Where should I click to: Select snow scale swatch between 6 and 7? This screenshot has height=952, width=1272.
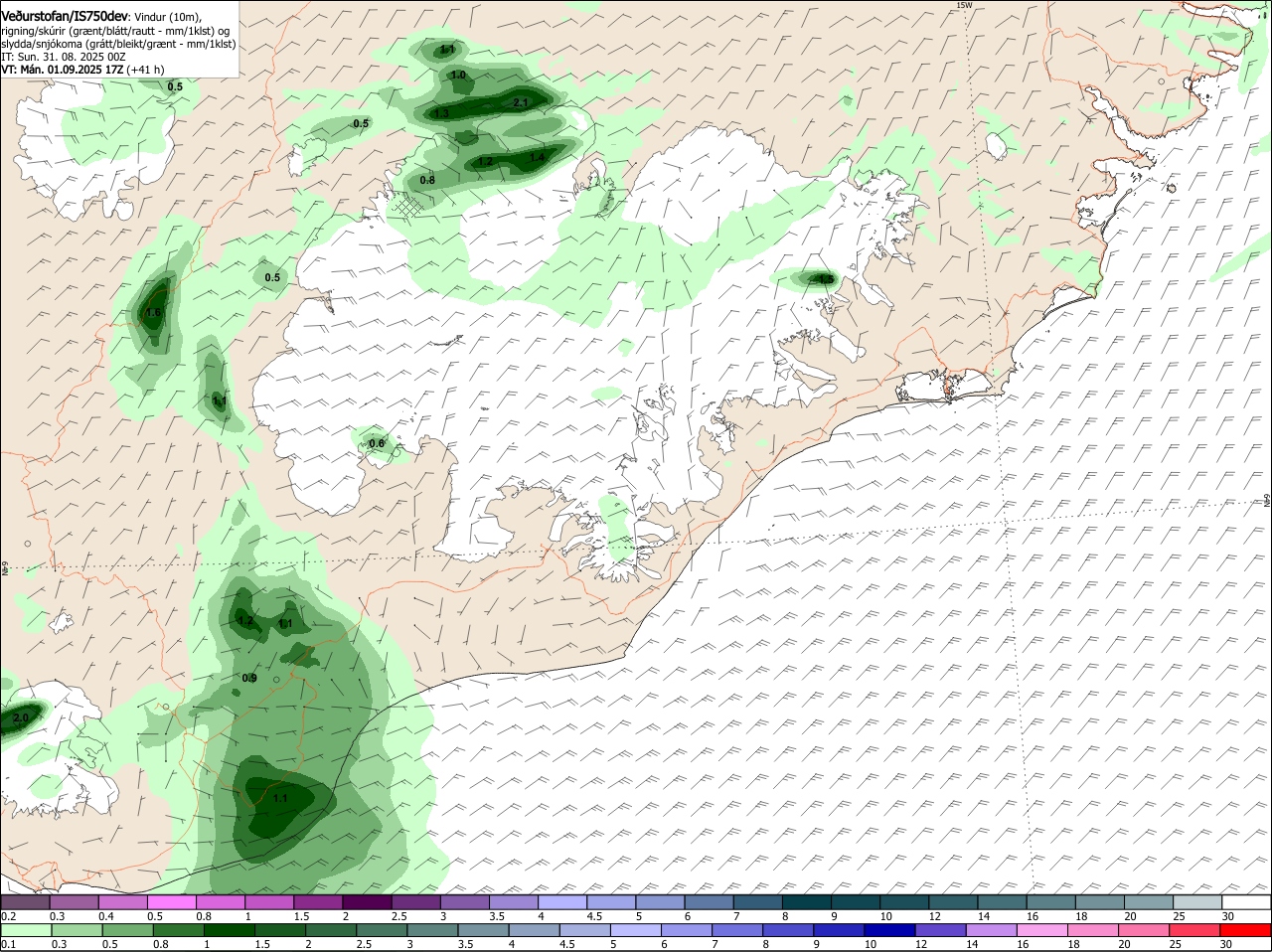pos(709,902)
